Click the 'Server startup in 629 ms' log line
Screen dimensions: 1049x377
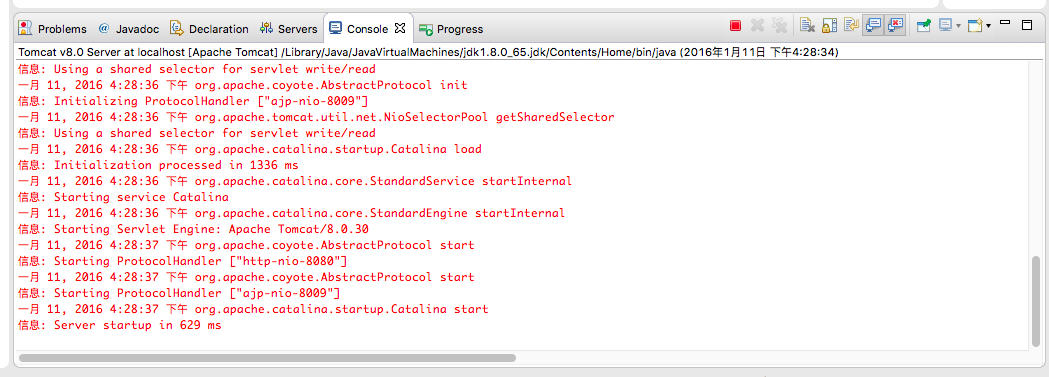pyautogui.click(x=119, y=326)
